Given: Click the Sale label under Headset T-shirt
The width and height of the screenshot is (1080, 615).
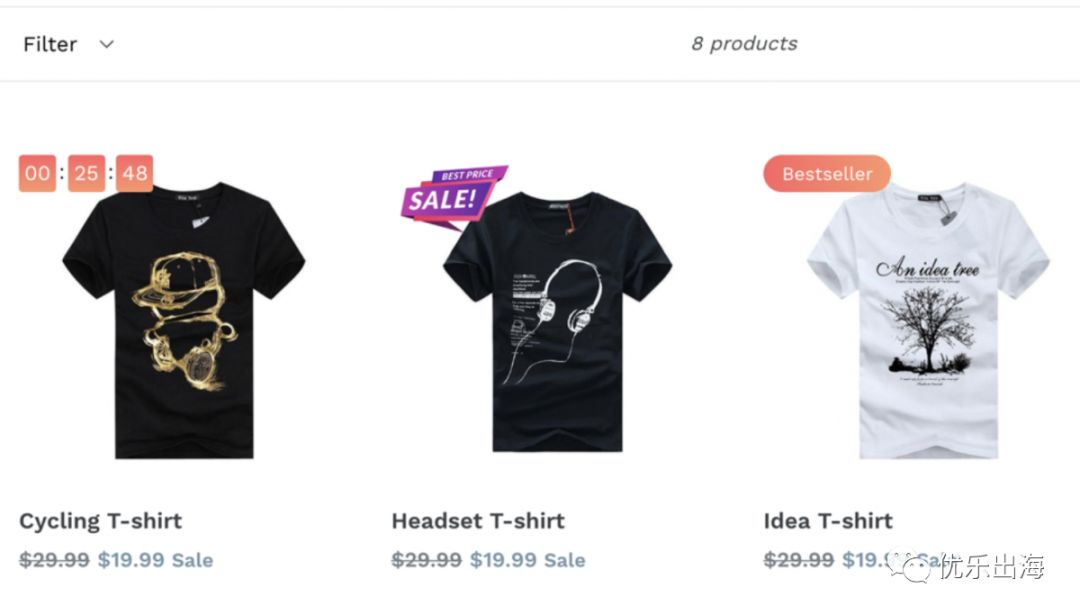Looking at the screenshot, I should (x=564, y=560).
